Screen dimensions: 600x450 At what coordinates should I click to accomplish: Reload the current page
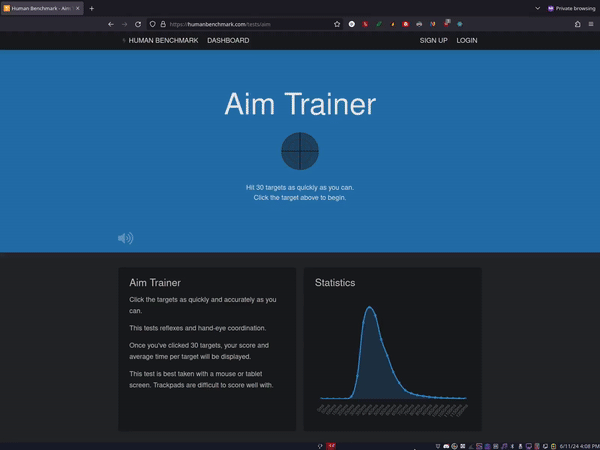[138, 24]
